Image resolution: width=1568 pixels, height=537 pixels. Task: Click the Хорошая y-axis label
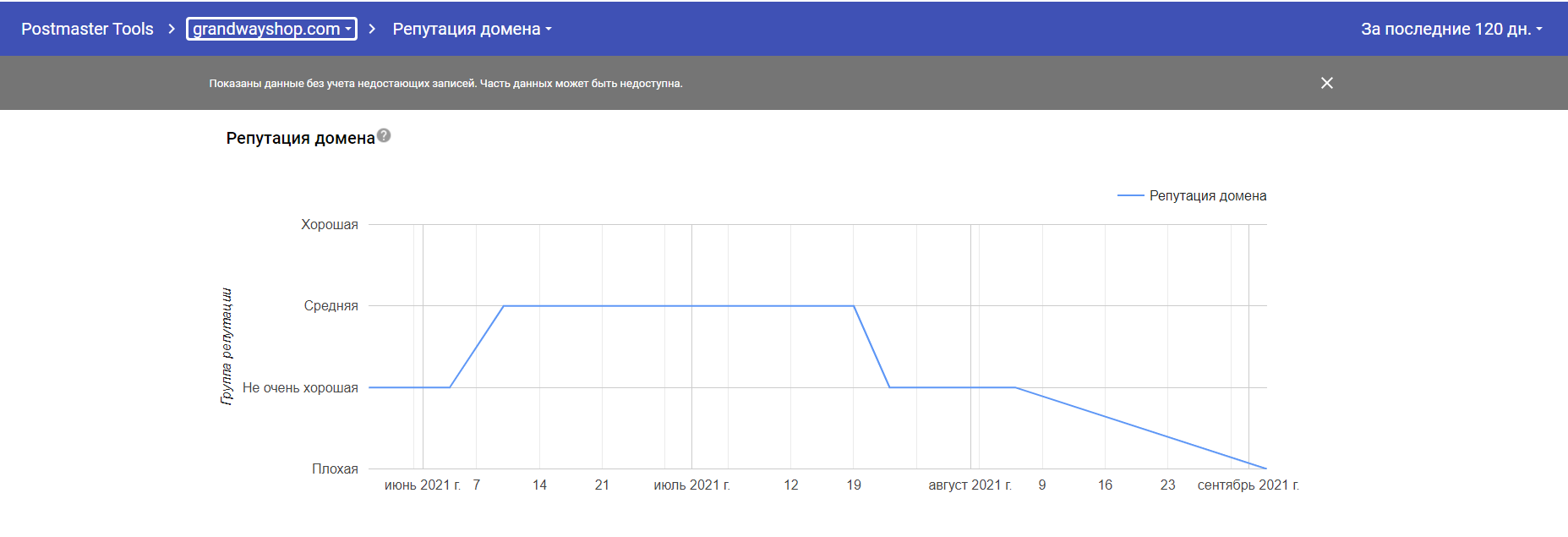click(x=329, y=224)
